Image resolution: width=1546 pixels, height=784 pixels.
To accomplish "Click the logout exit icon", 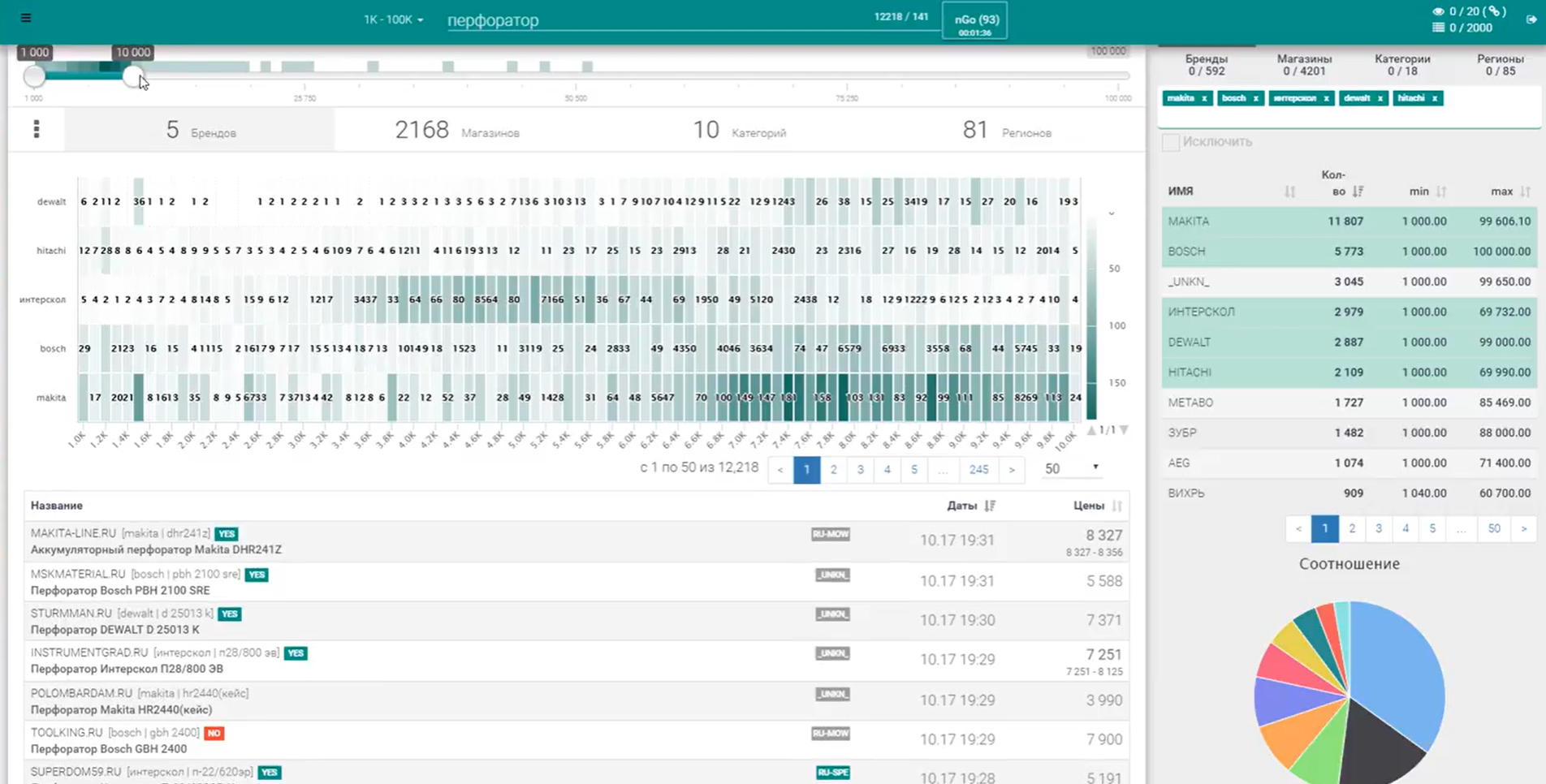I will click(1531, 19).
